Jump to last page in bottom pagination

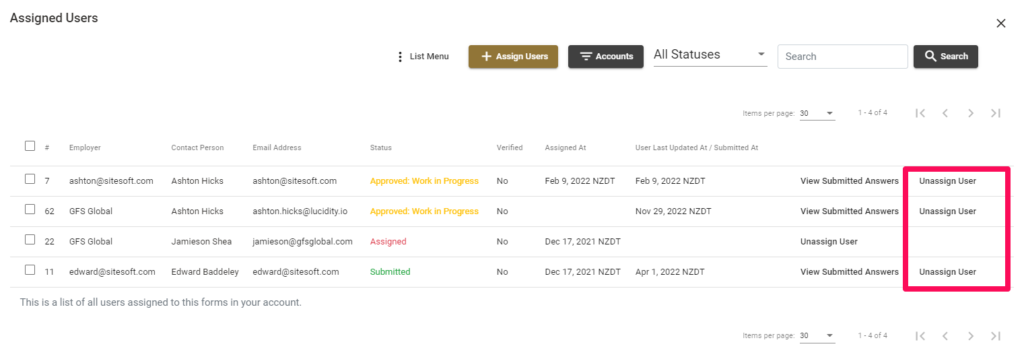coord(995,336)
